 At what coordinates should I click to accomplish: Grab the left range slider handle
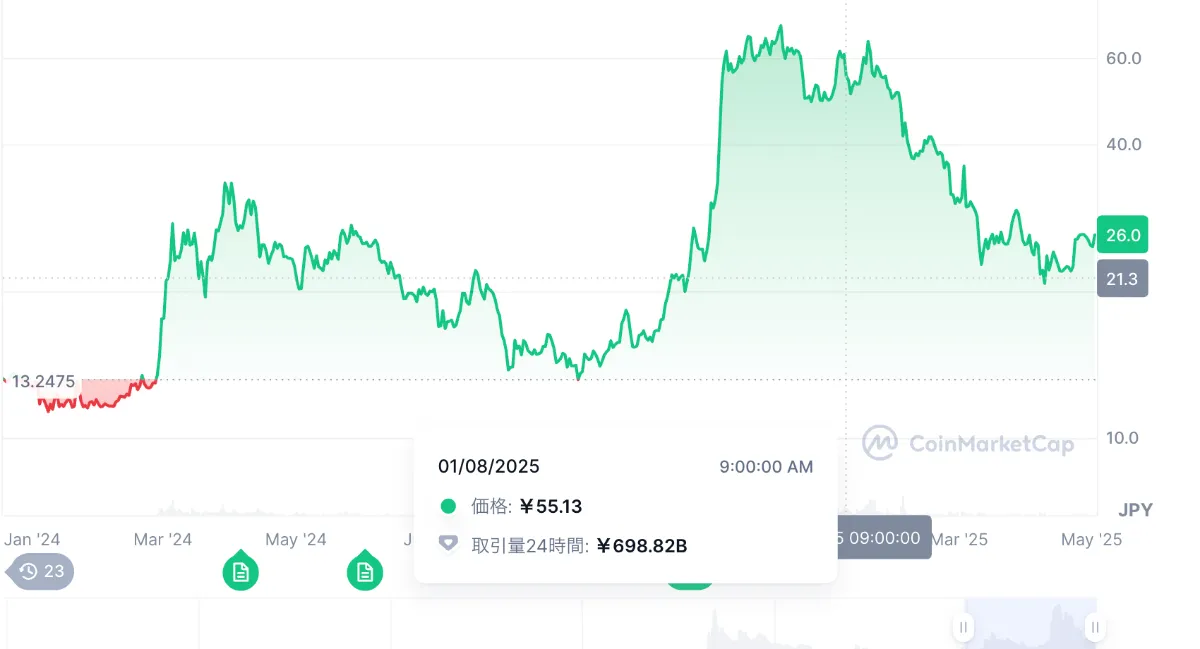[x=963, y=627]
